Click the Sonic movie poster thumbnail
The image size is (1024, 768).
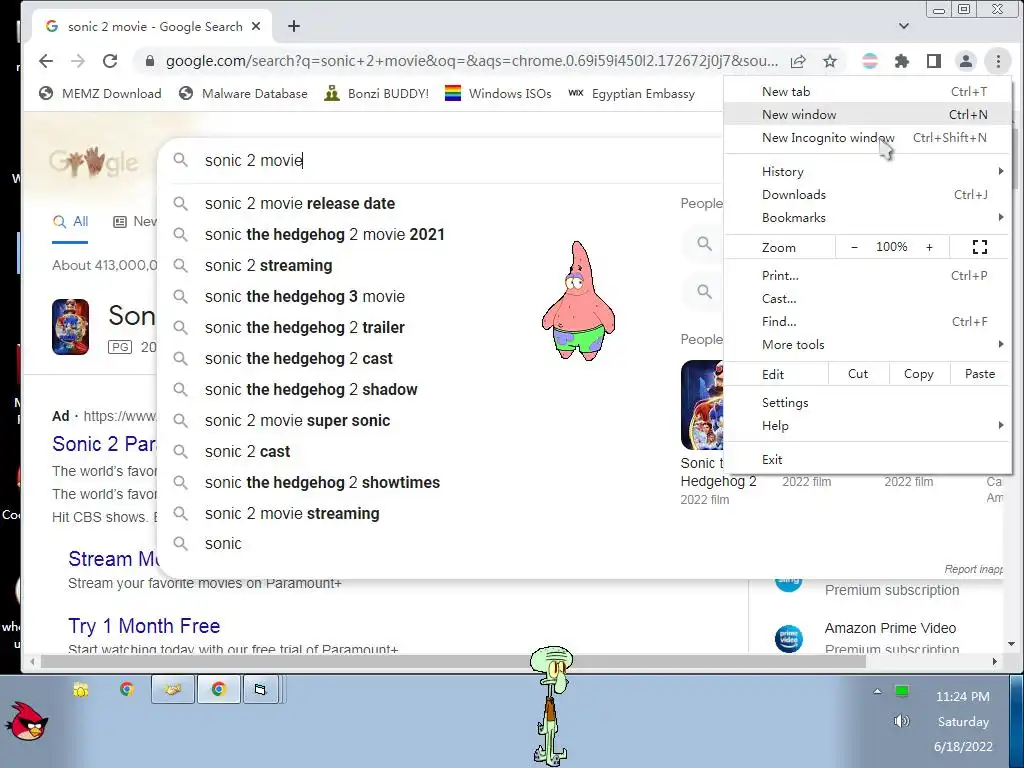(71, 327)
